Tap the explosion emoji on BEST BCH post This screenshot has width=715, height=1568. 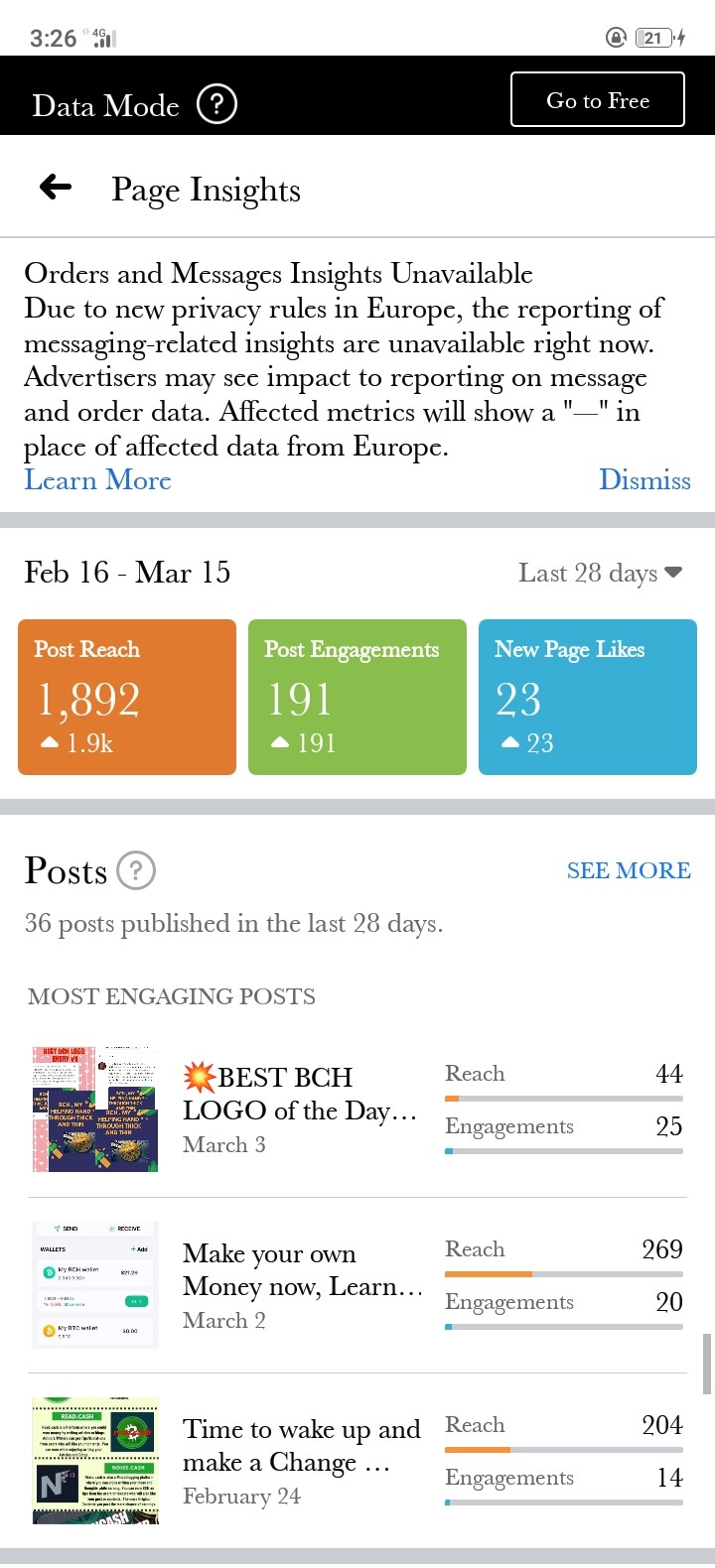tap(200, 1076)
